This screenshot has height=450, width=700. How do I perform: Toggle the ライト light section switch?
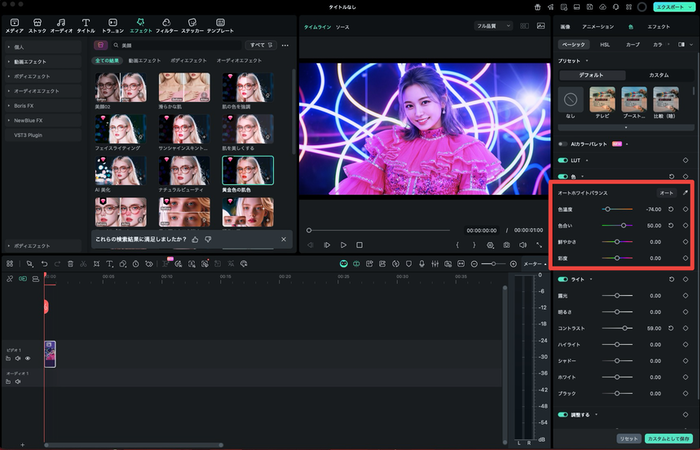pyautogui.click(x=562, y=279)
